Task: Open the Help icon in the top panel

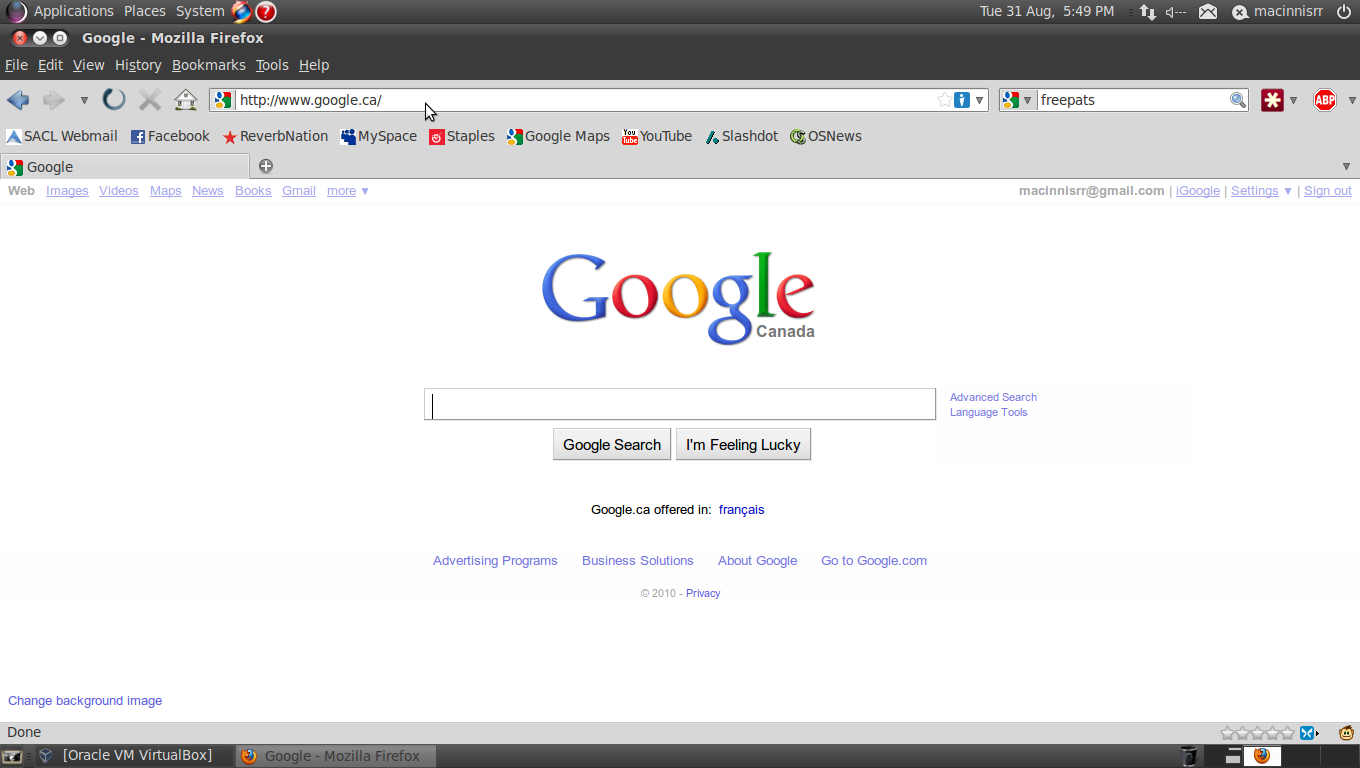Action: coord(266,11)
